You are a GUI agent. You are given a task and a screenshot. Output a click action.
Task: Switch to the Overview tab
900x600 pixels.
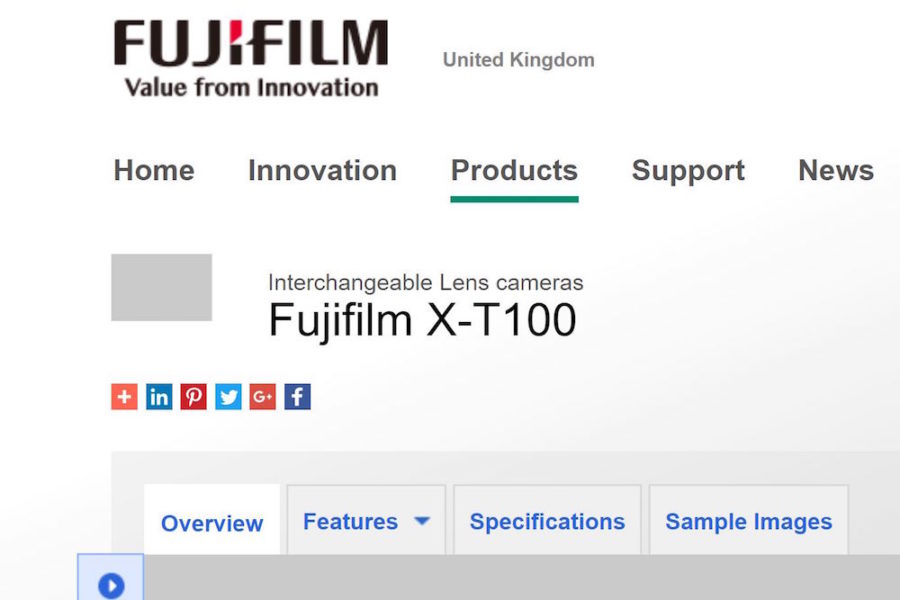[x=212, y=523]
